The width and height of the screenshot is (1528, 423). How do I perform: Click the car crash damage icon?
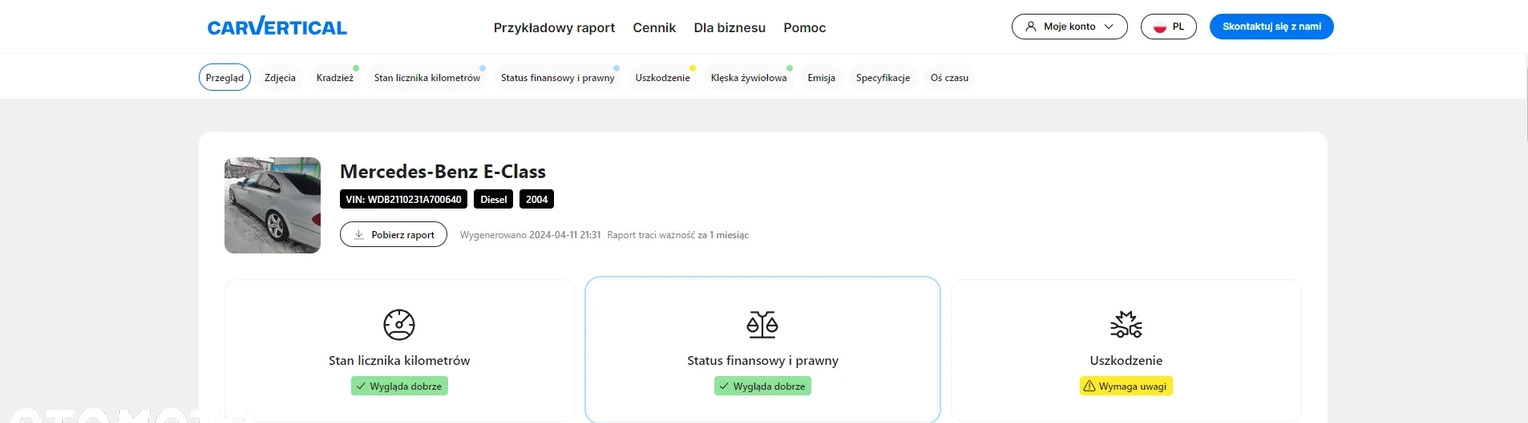(1126, 324)
